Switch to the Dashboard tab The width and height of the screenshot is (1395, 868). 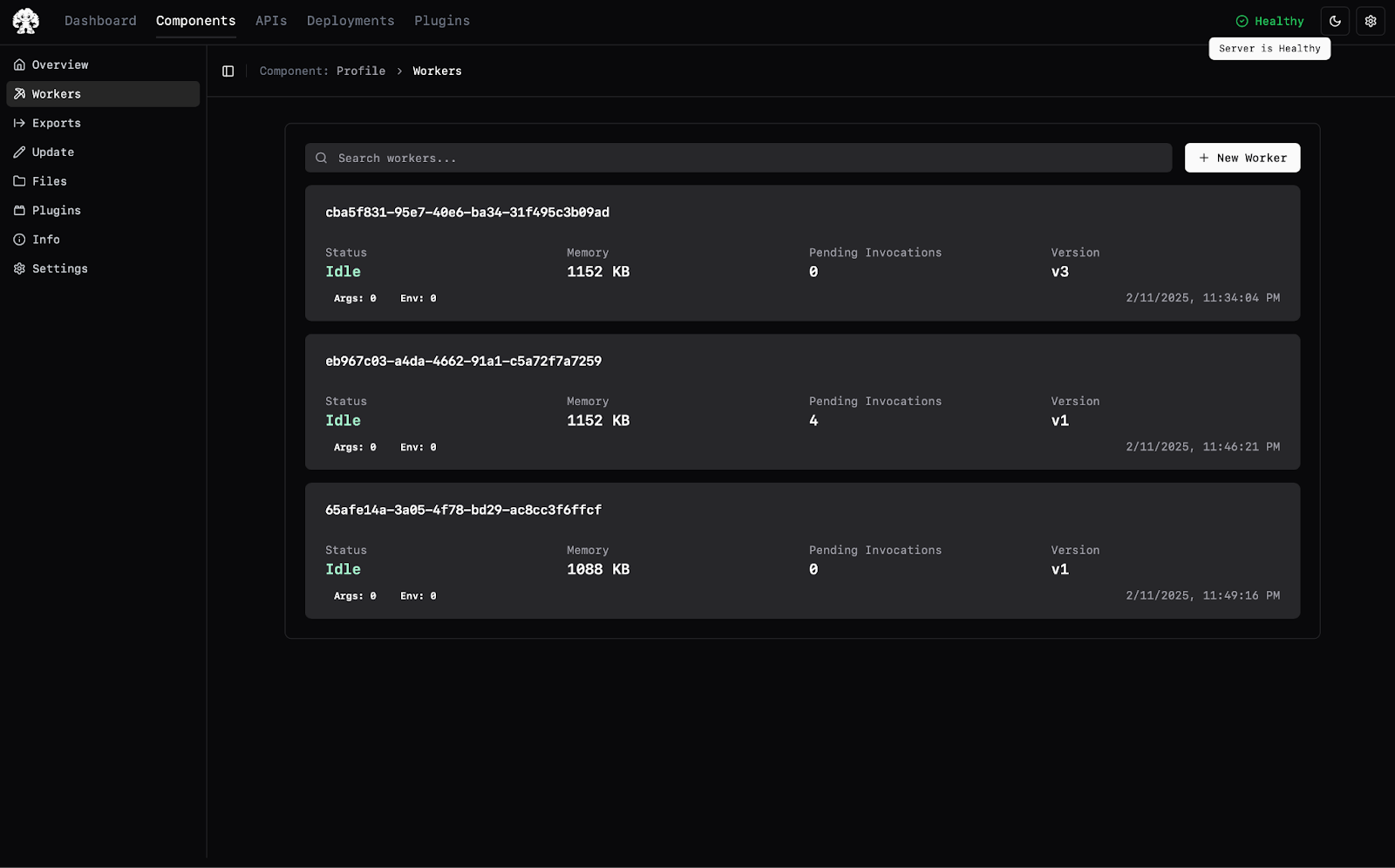pyautogui.click(x=100, y=21)
